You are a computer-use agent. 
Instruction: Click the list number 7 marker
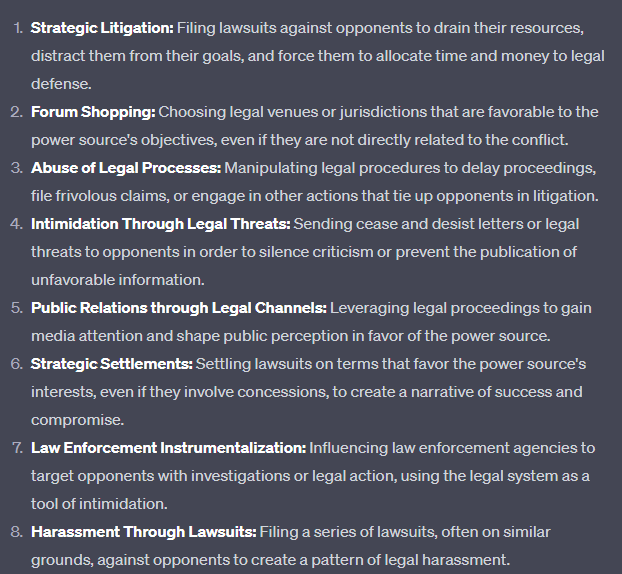click(x=15, y=447)
